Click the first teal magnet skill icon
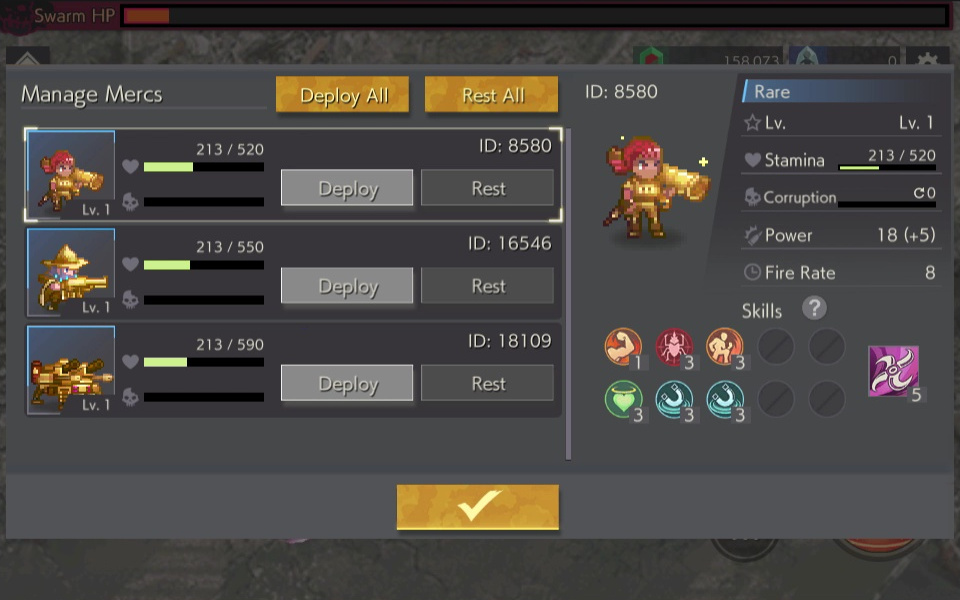The height and width of the screenshot is (600, 960). (x=674, y=399)
